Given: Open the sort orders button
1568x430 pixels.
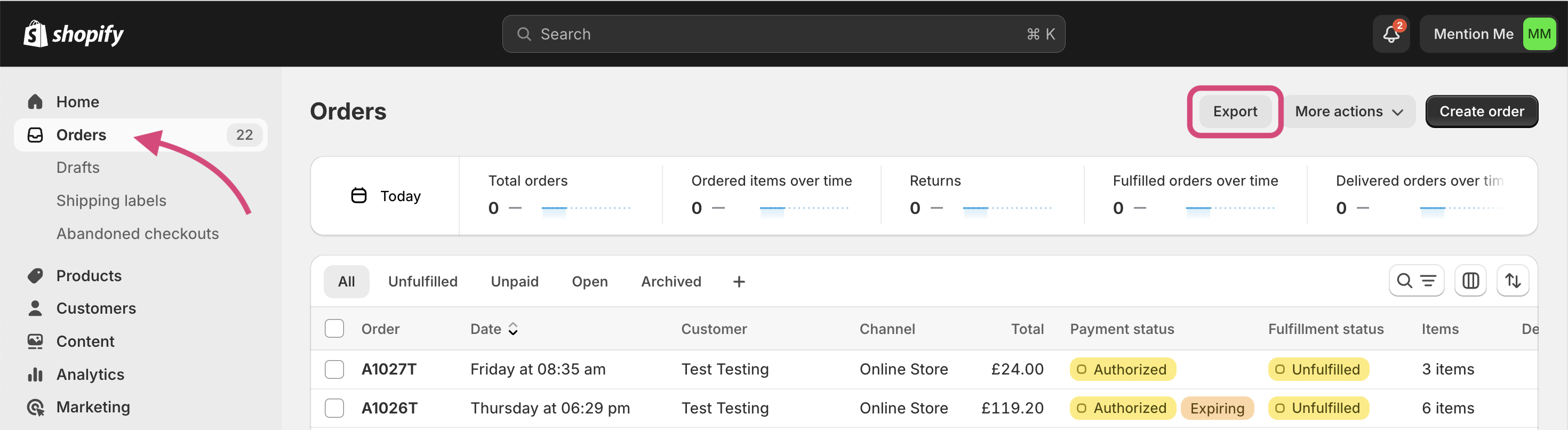Looking at the screenshot, I should coord(1513,281).
